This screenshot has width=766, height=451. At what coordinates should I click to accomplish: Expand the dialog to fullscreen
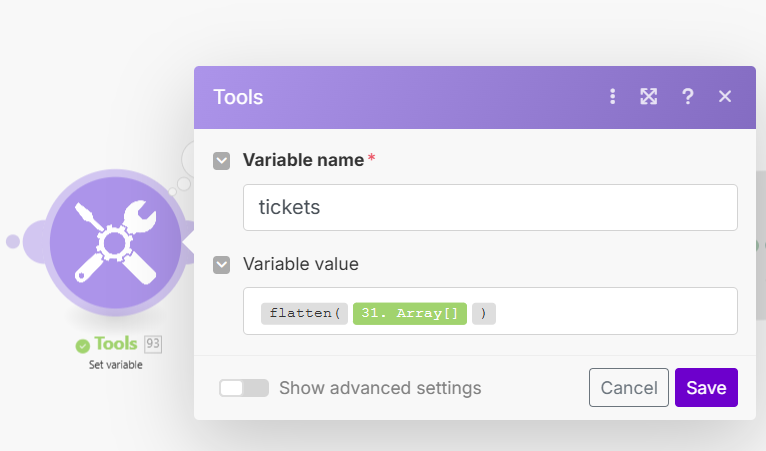[649, 97]
